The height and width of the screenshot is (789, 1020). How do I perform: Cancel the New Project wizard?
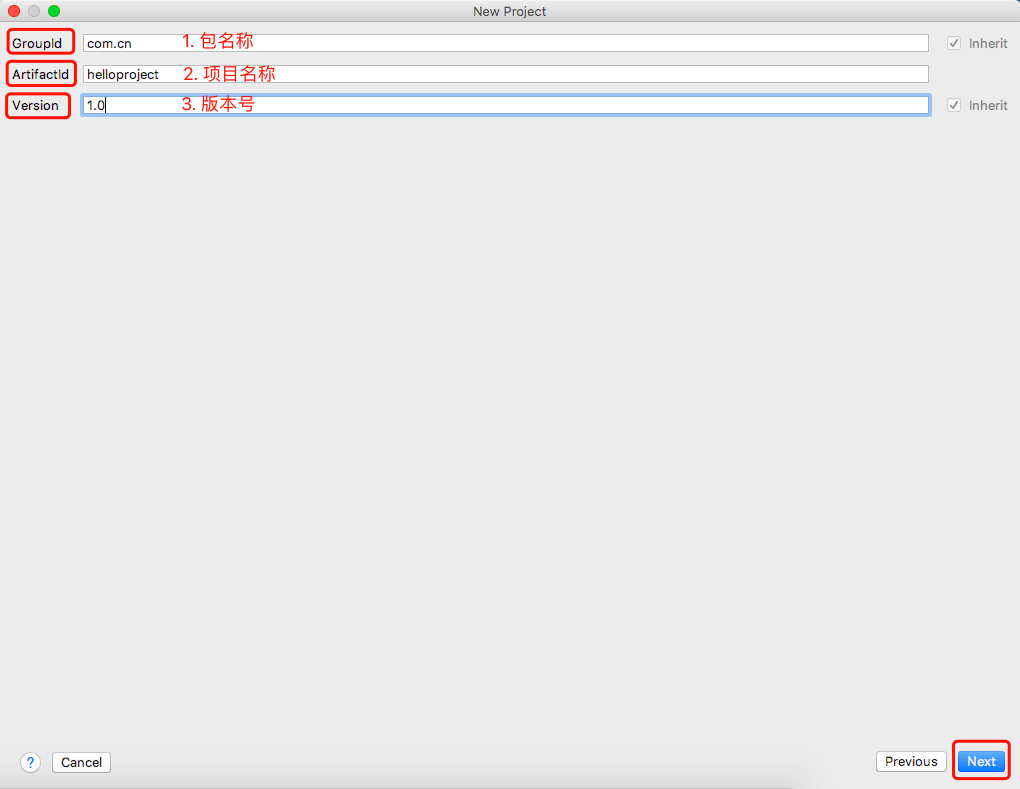81,762
